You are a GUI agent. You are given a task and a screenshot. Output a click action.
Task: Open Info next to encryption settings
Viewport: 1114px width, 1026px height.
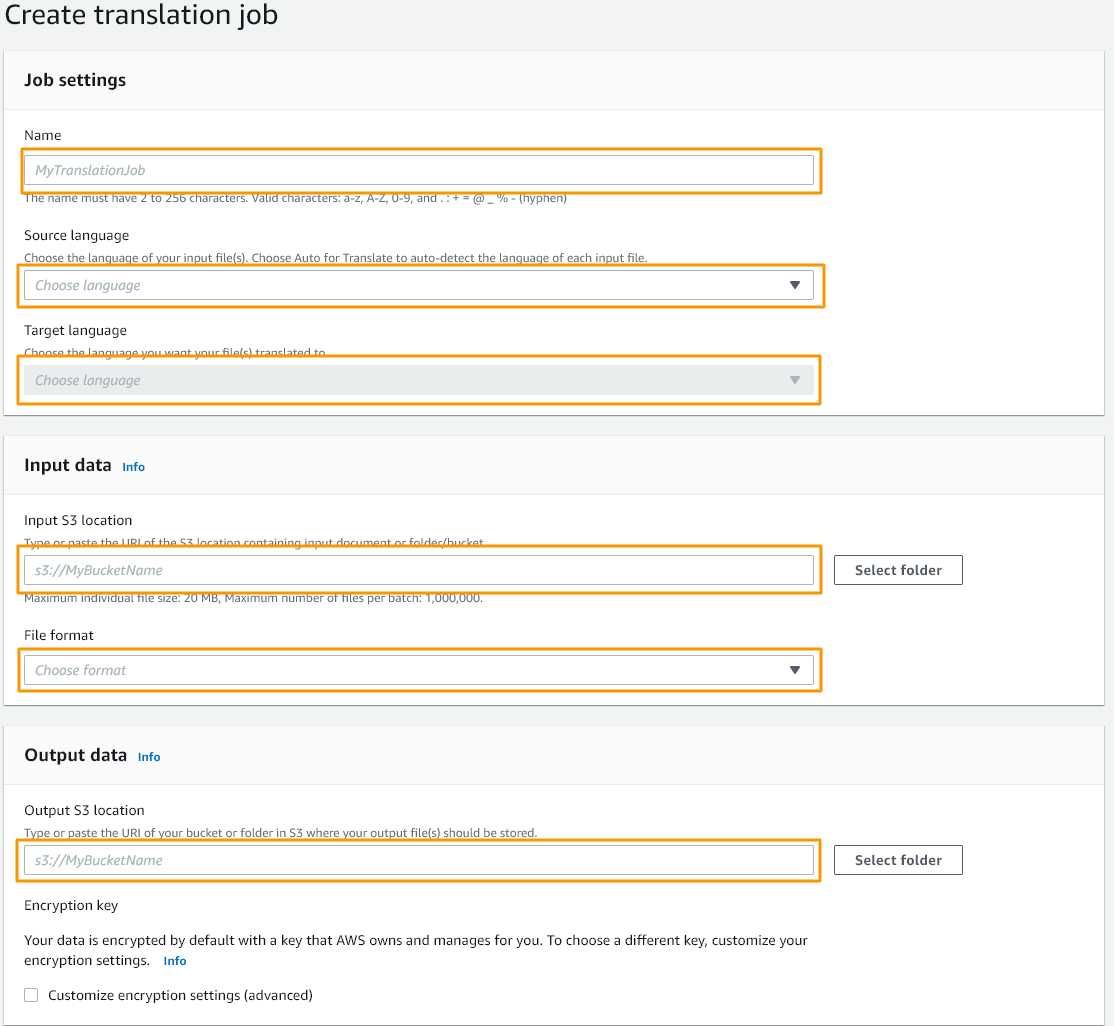(x=174, y=961)
